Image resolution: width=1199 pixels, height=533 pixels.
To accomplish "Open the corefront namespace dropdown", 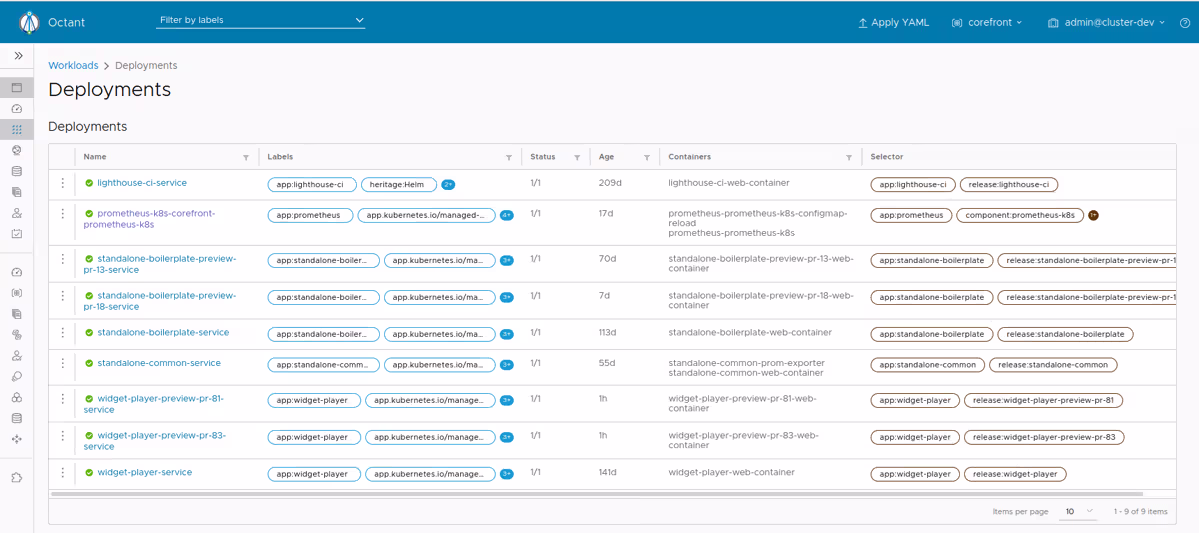I will [x=986, y=23].
